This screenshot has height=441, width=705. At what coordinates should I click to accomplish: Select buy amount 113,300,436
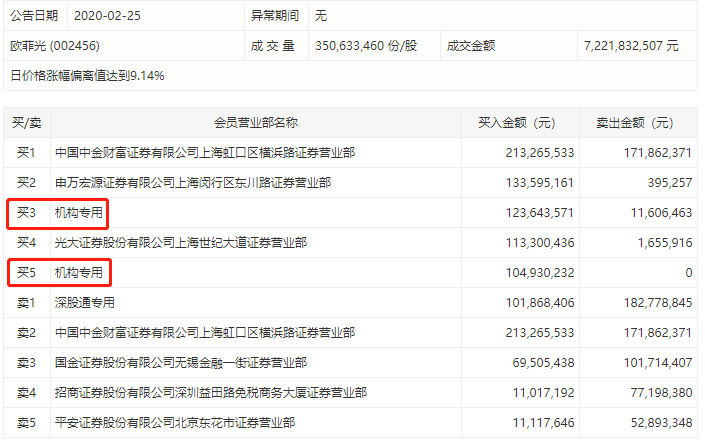(x=540, y=243)
